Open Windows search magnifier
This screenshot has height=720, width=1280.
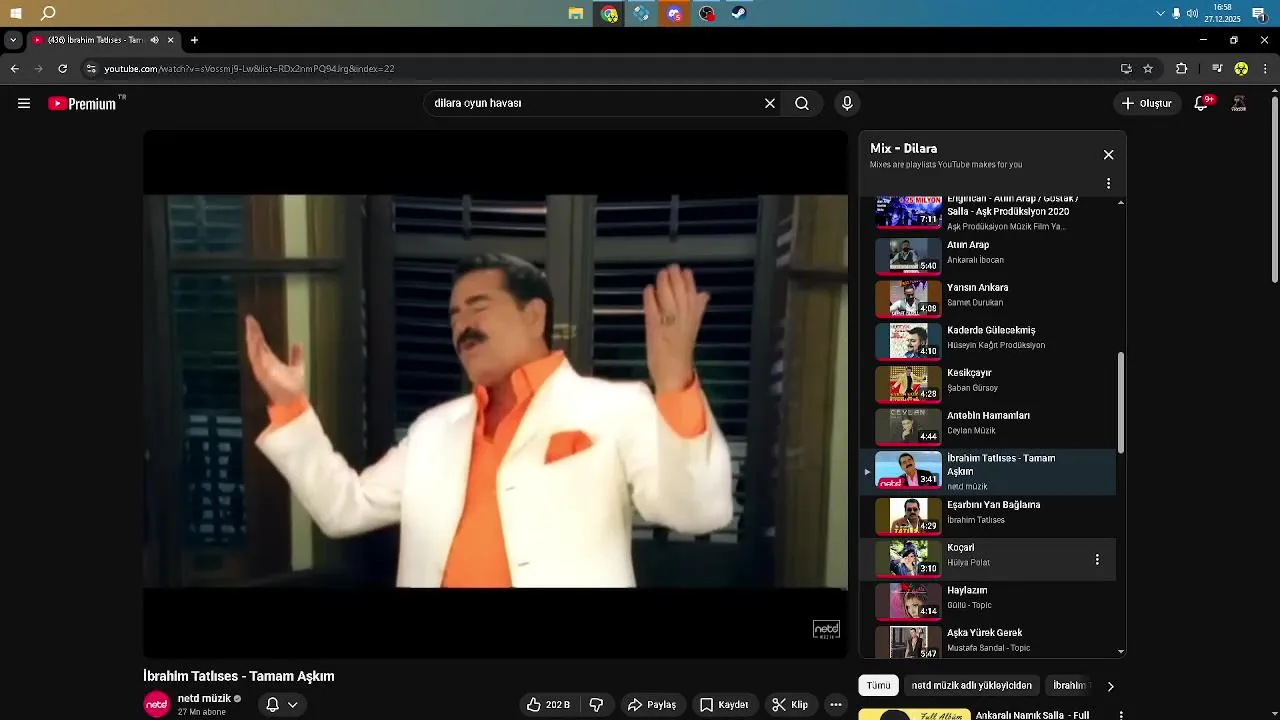pos(48,13)
